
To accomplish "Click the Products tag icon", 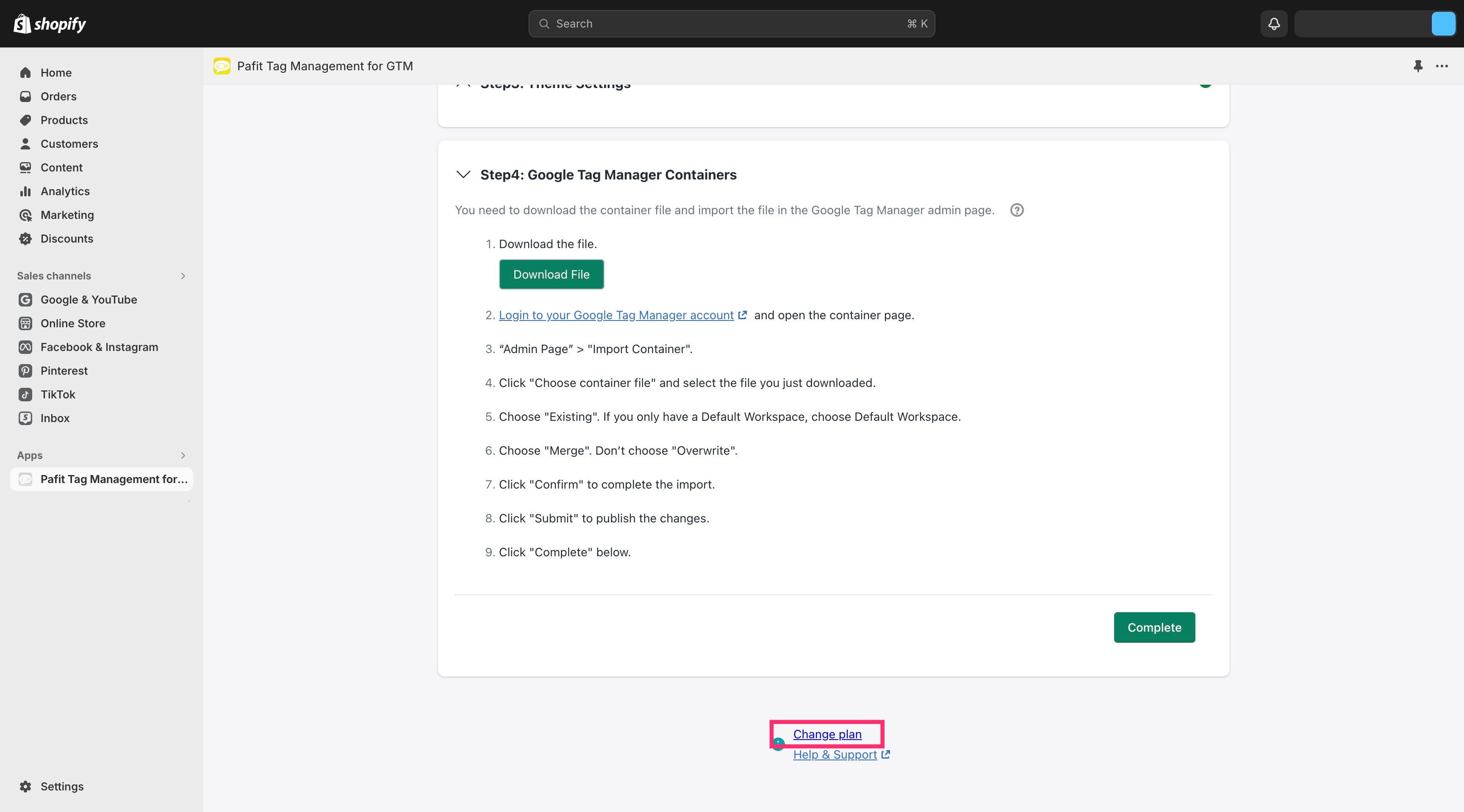I will (25, 120).
